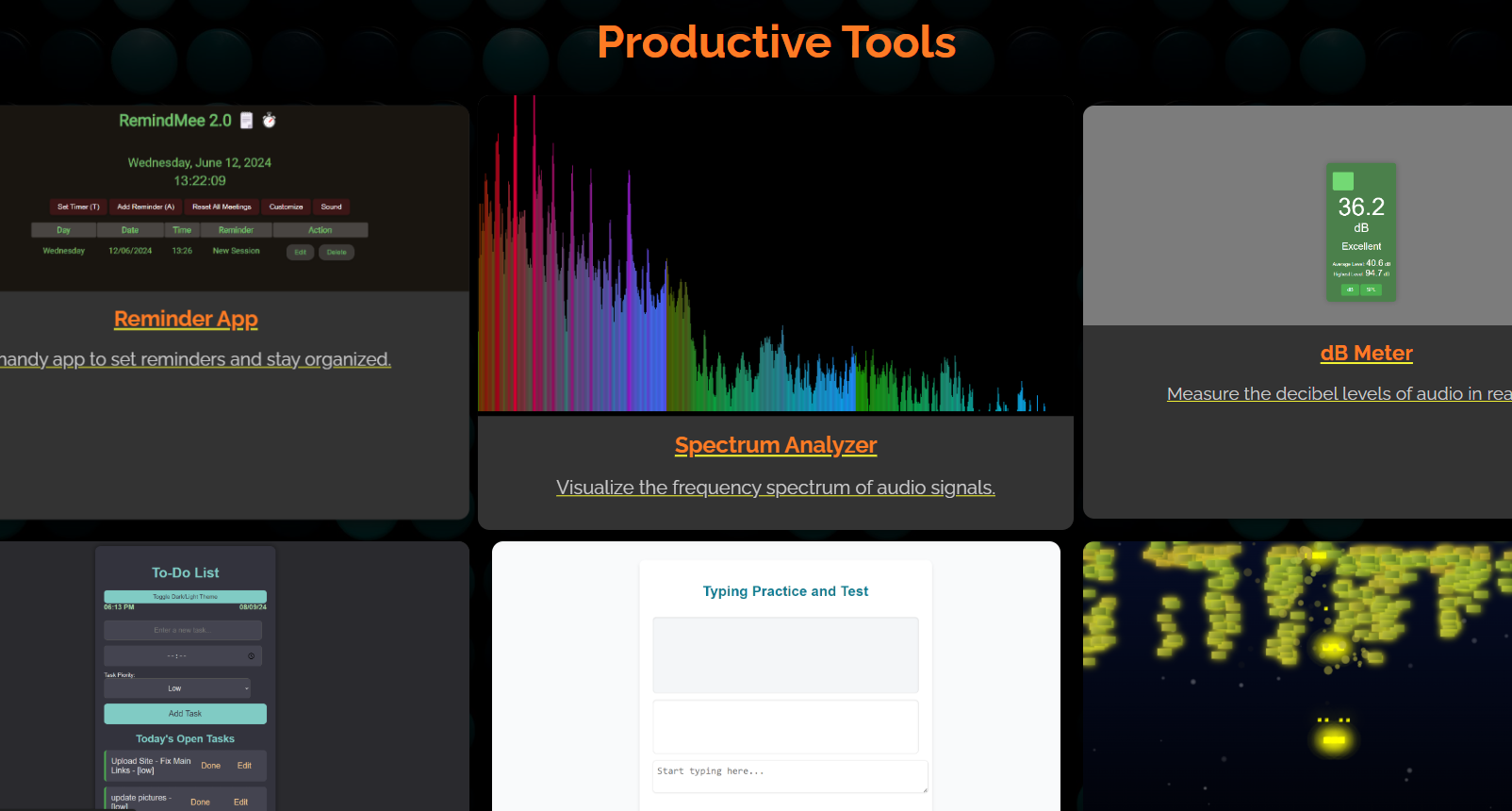The width and height of the screenshot is (1512, 811).
Task: Switch the meter to SPL mode
Action: pos(1371,290)
